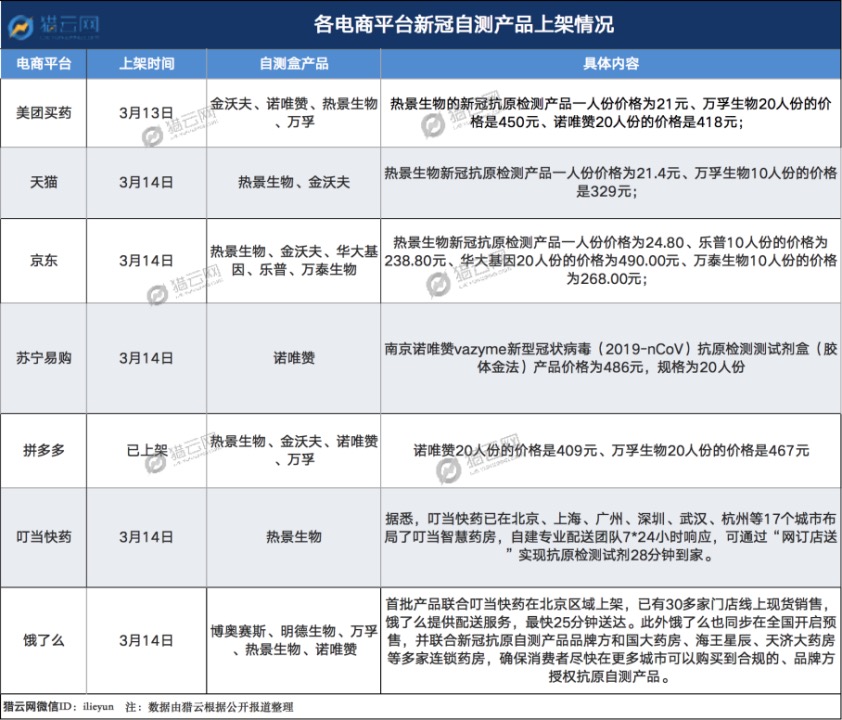This screenshot has height=720, width=842.
Task: Click the 3月13日 date cell
Action: (x=147, y=113)
